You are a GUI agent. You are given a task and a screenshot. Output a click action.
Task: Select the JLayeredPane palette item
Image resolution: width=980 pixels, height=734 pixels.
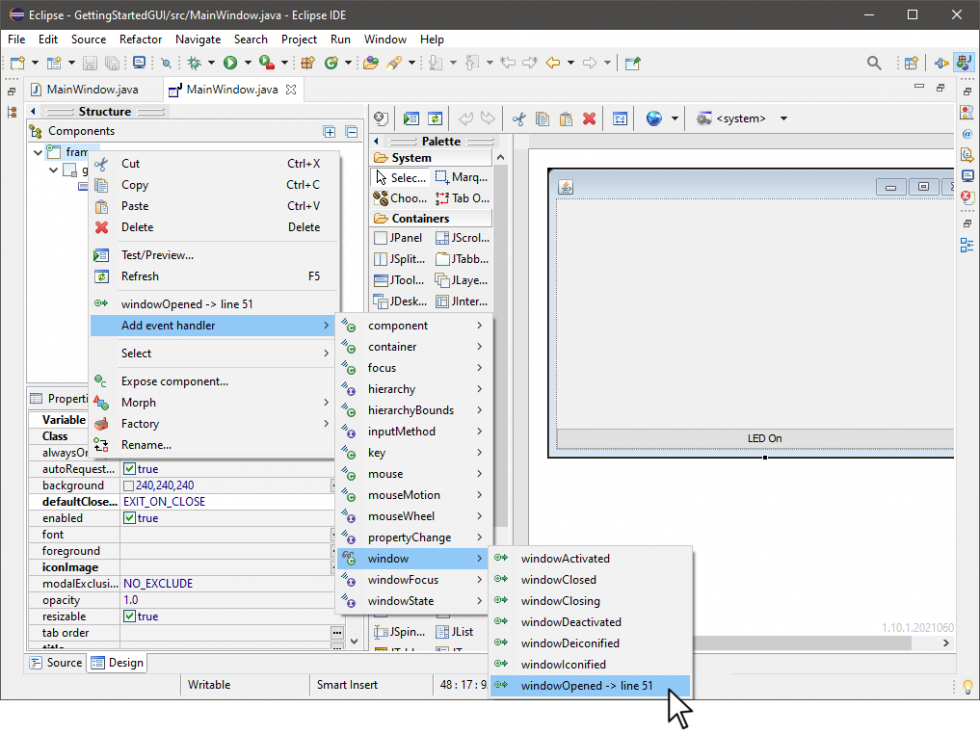462,280
